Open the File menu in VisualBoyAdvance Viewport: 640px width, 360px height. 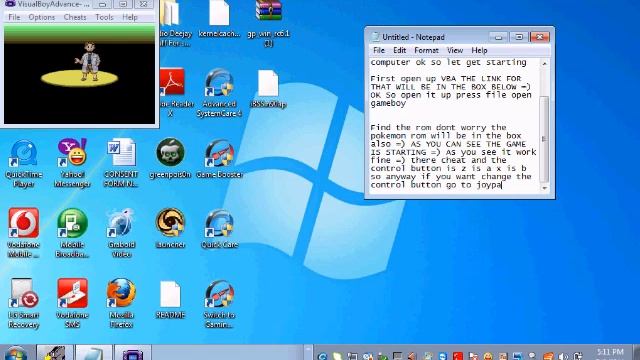coord(14,17)
